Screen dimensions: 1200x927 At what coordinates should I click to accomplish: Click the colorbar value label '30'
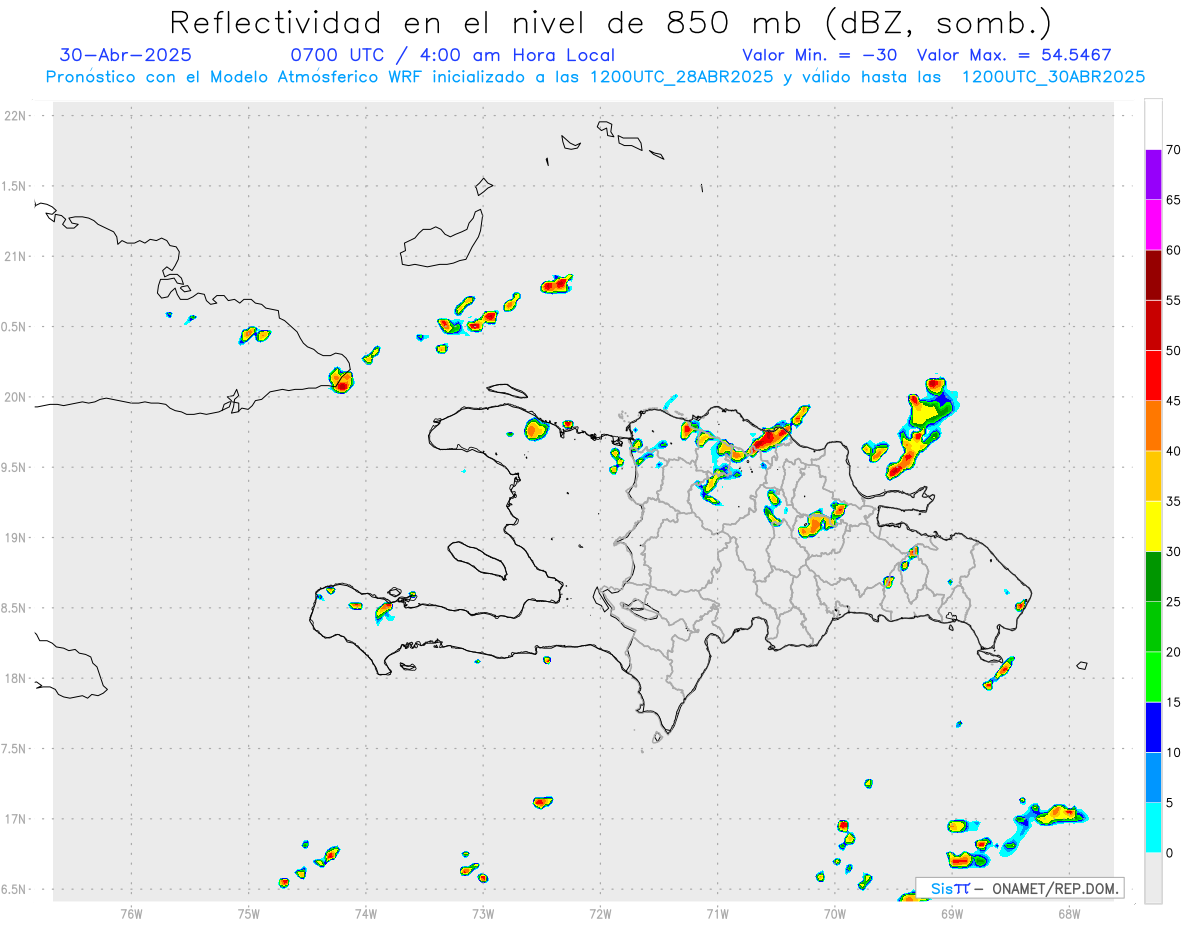point(1173,551)
